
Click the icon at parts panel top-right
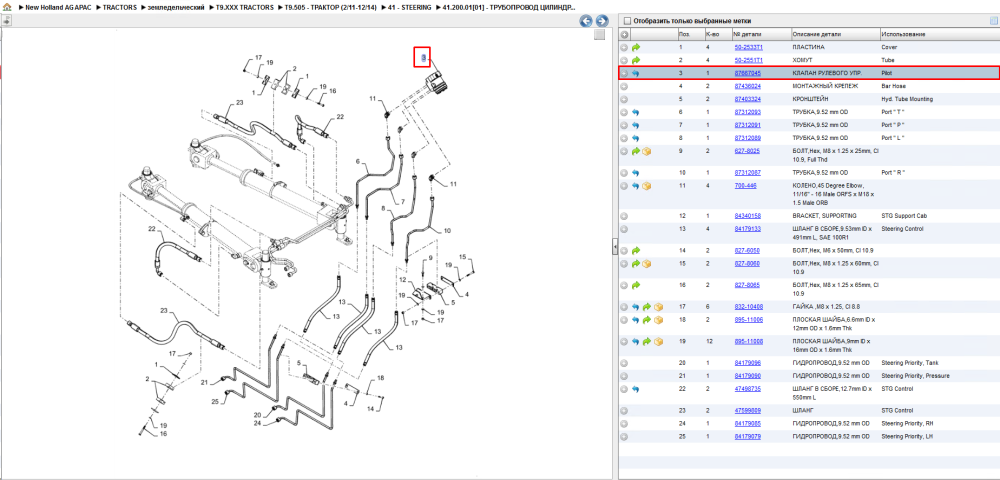coord(993,20)
